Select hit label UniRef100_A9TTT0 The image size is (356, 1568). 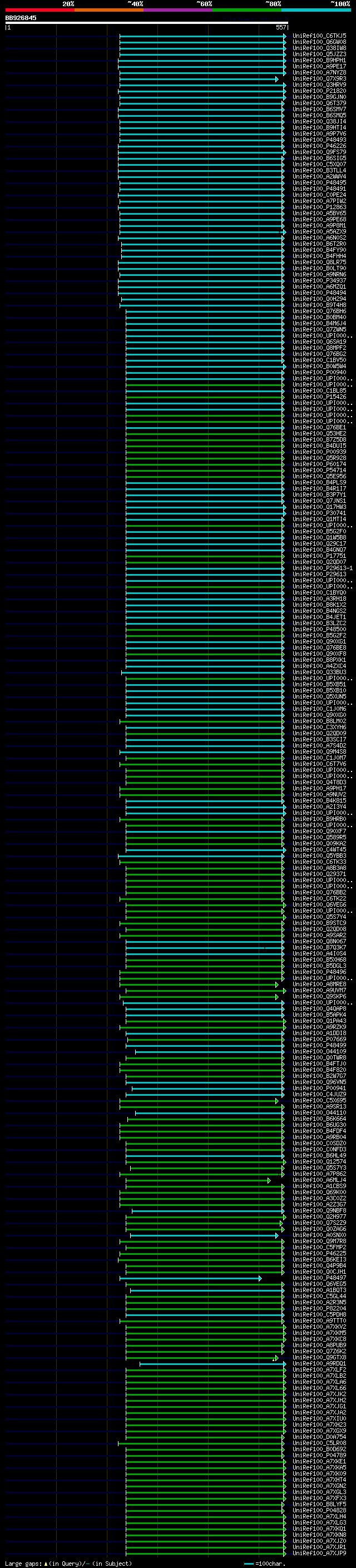coord(319,1320)
